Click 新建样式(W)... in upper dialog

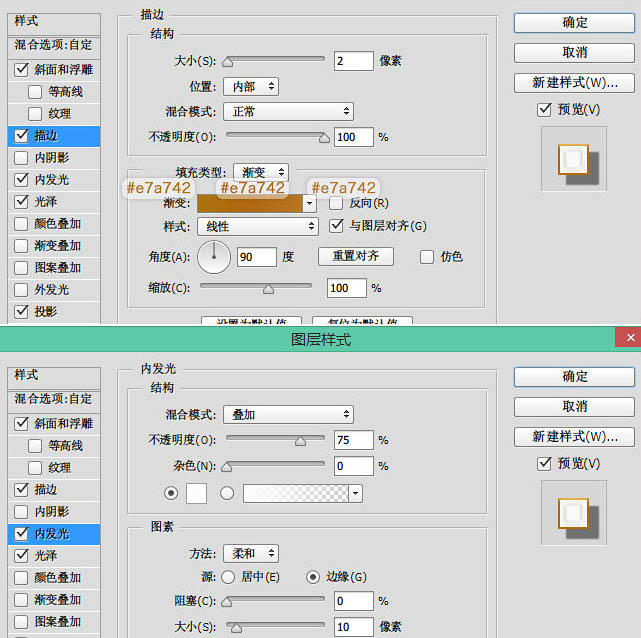click(574, 83)
